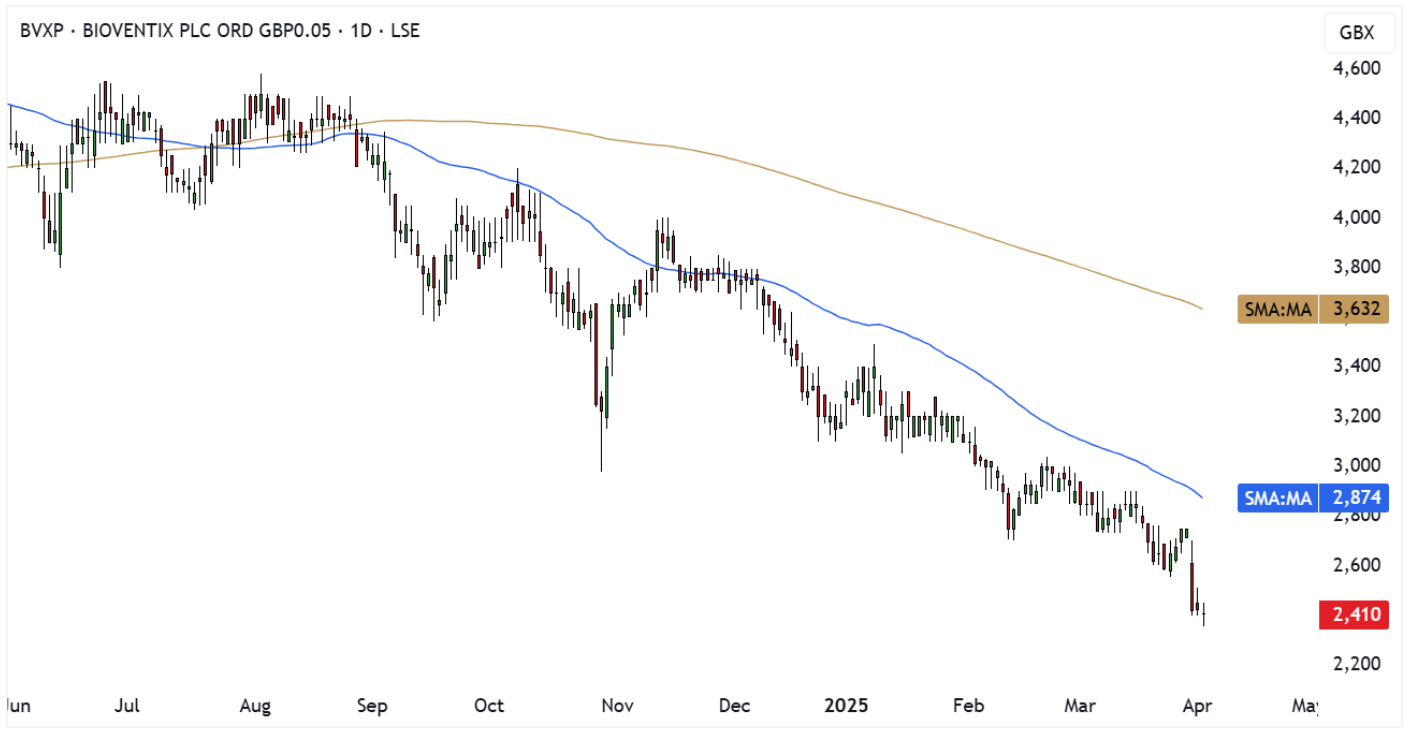This screenshot has width=1411, height=736.
Task: Click the GBX currency button
Action: 1357,33
